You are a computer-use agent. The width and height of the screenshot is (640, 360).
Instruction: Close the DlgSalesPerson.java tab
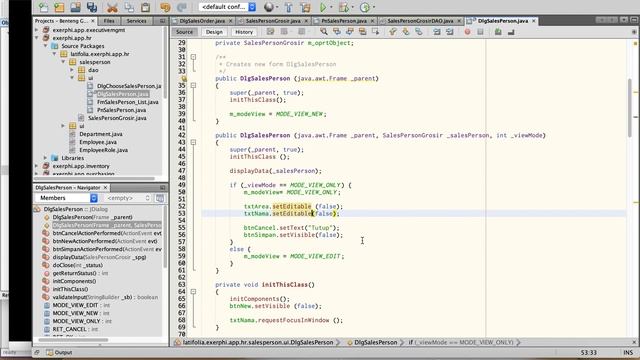coord(533,20)
